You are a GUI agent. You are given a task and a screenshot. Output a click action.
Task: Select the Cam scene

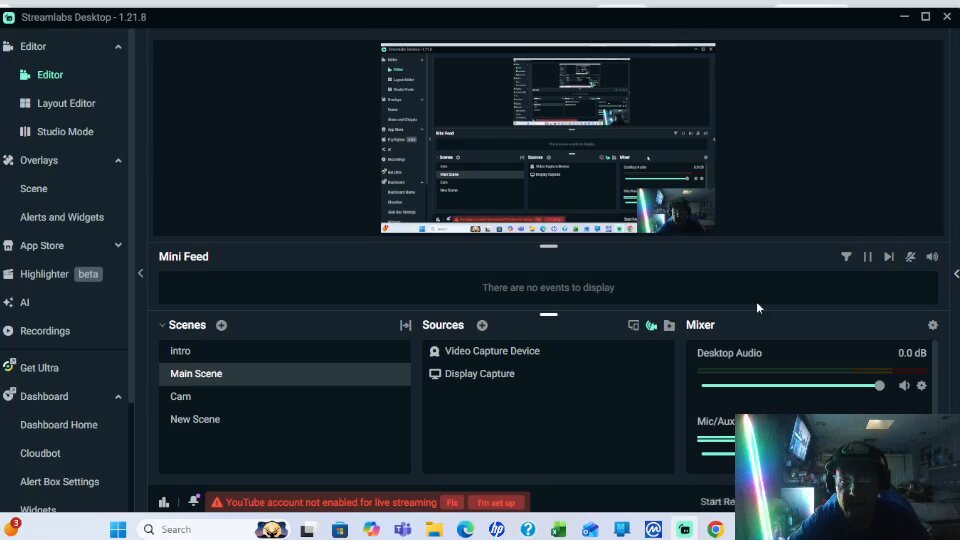[x=285, y=397]
